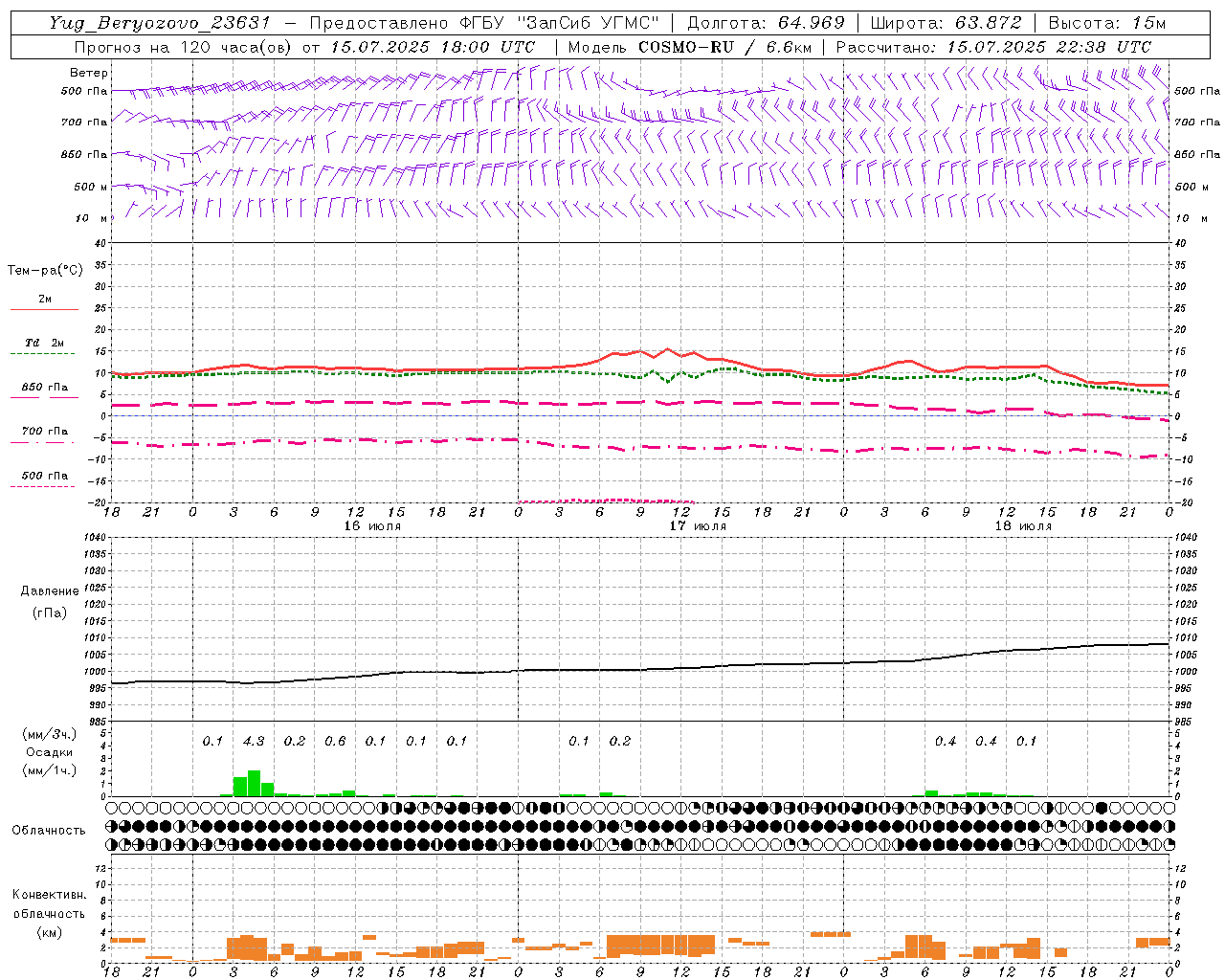Click the forecast text Прогноз на 120 часа(ов)

point(184,47)
